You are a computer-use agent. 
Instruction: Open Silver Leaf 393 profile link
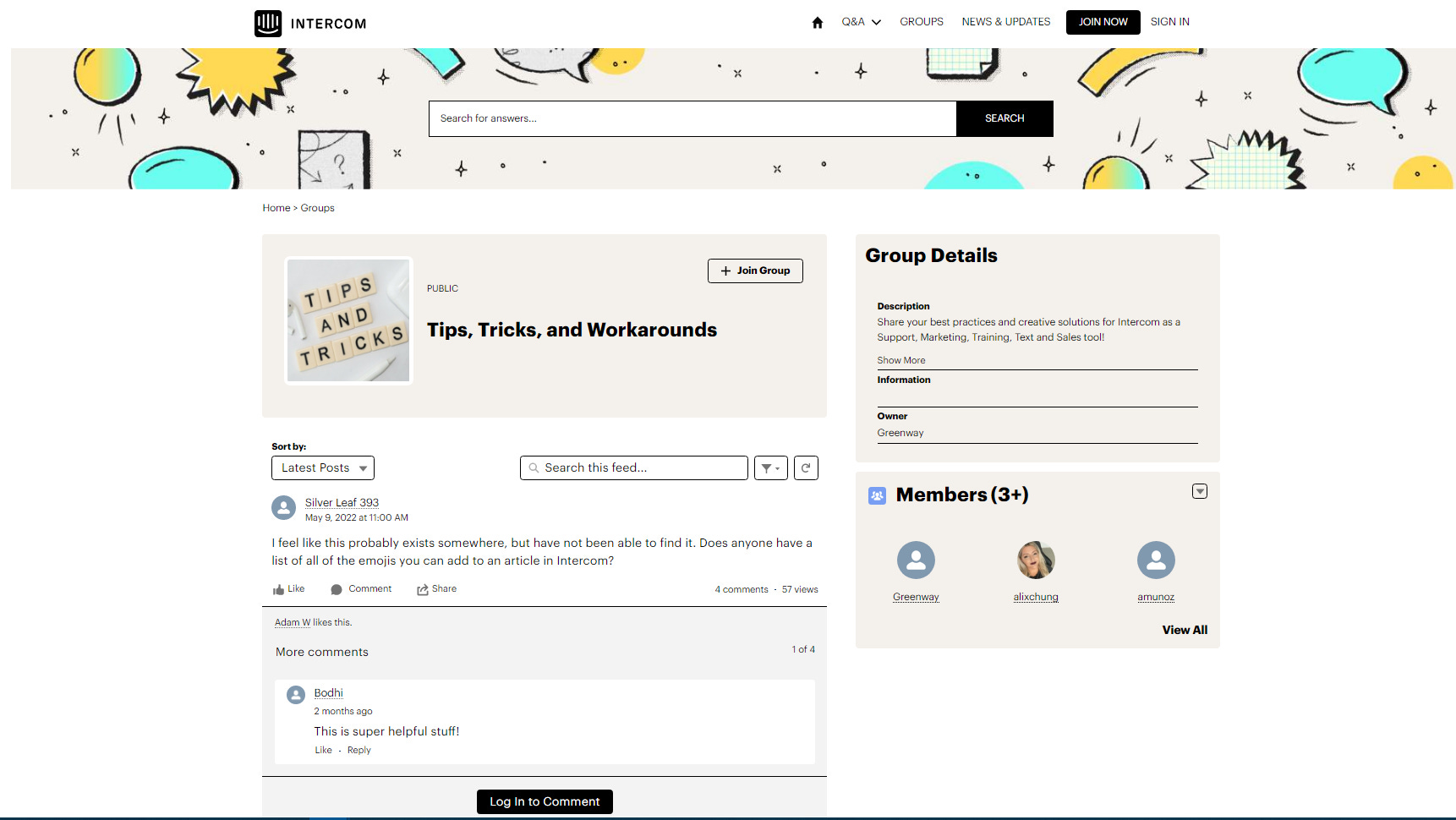(342, 502)
